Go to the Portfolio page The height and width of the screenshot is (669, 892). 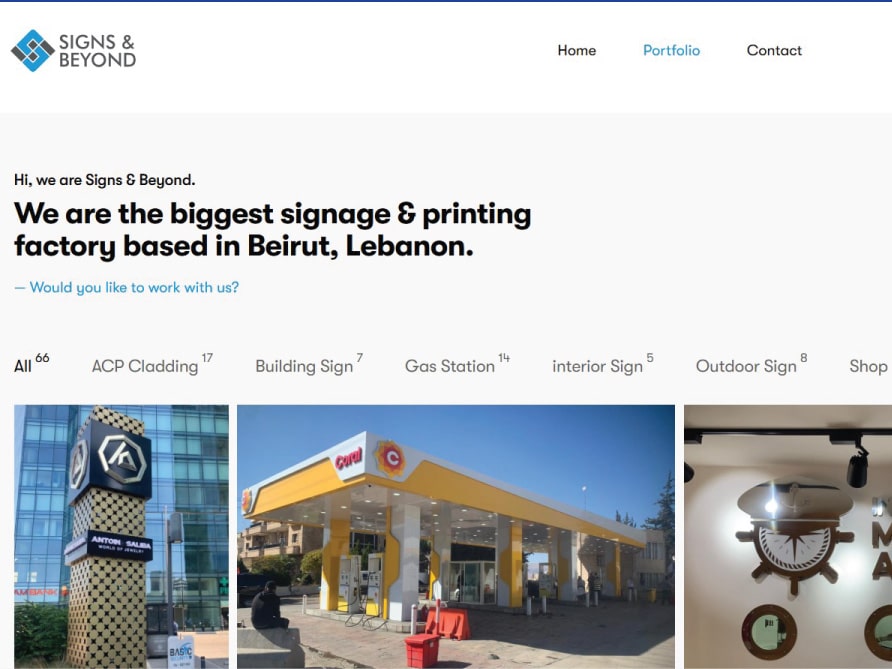pyautogui.click(x=671, y=50)
